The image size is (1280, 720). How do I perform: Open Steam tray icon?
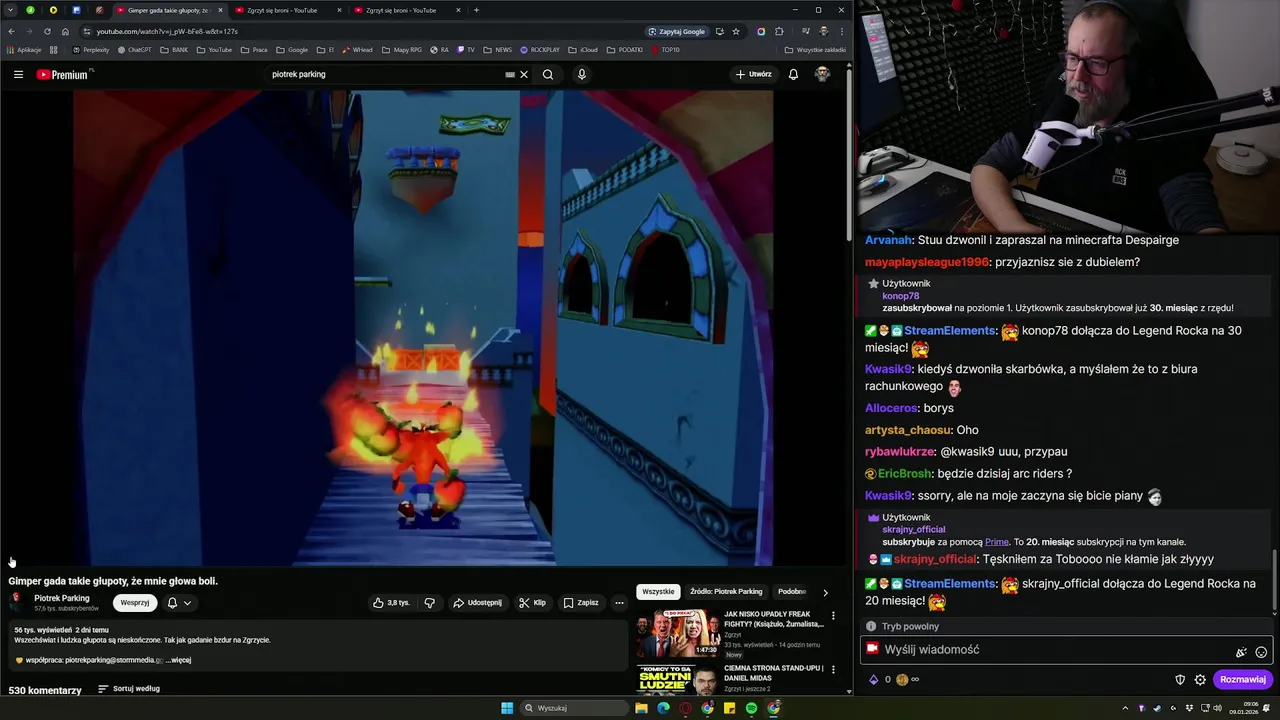(x=1157, y=708)
